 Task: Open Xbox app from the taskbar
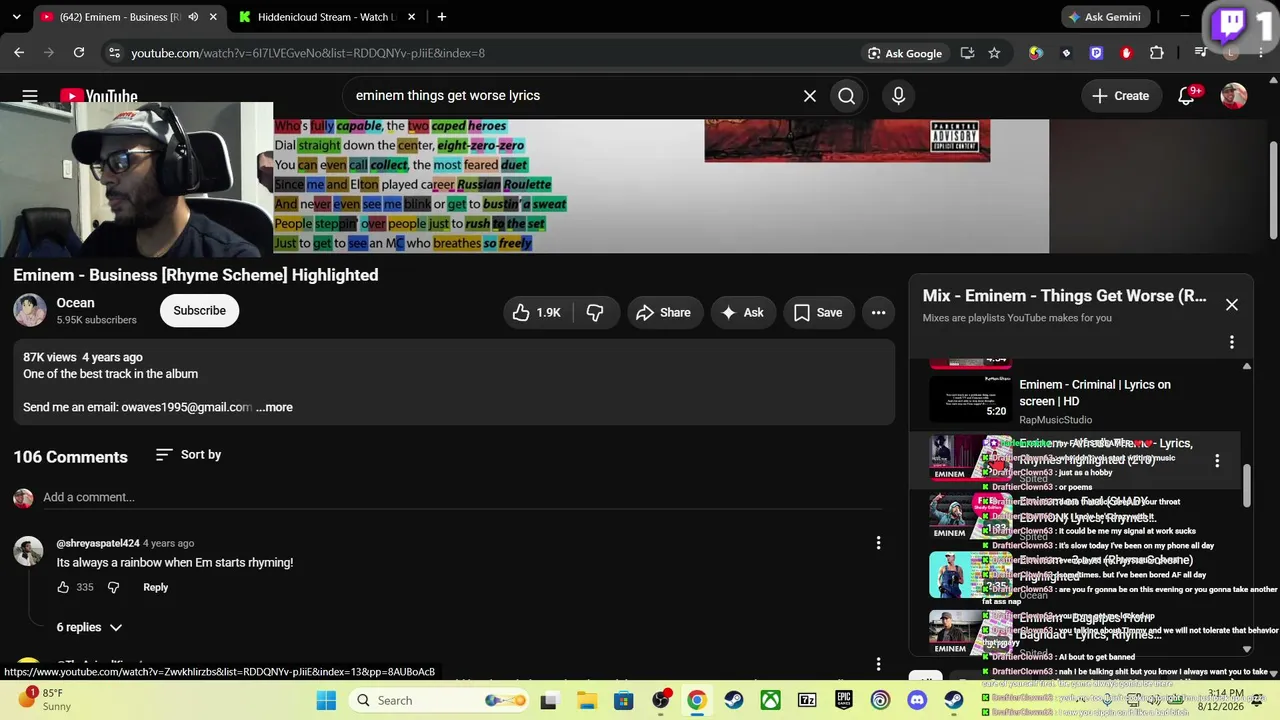(x=770, y=701)
